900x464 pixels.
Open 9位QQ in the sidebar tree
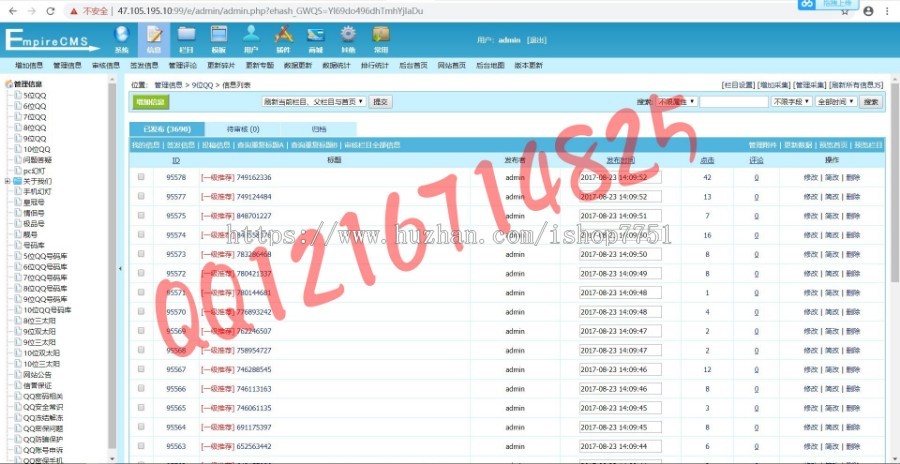35,138
